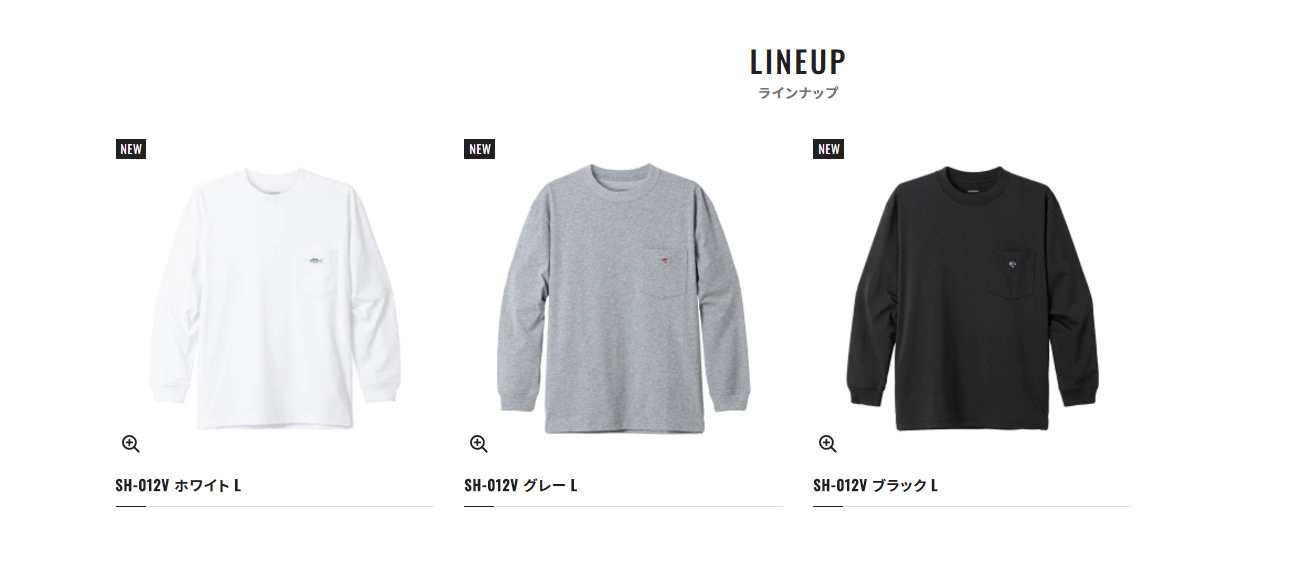Open the SH-012V ブラック L product link

[875, 486]
